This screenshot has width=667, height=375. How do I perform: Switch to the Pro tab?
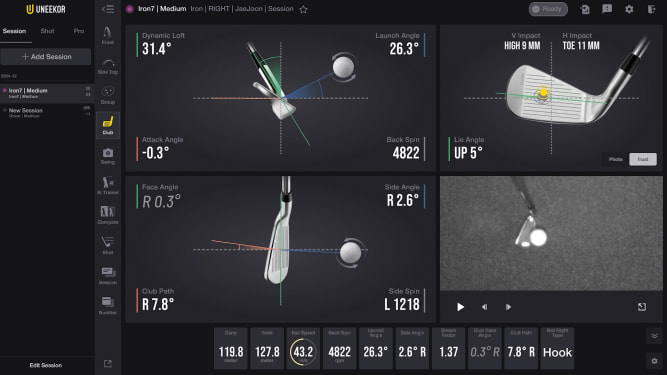tap(79, 31)
